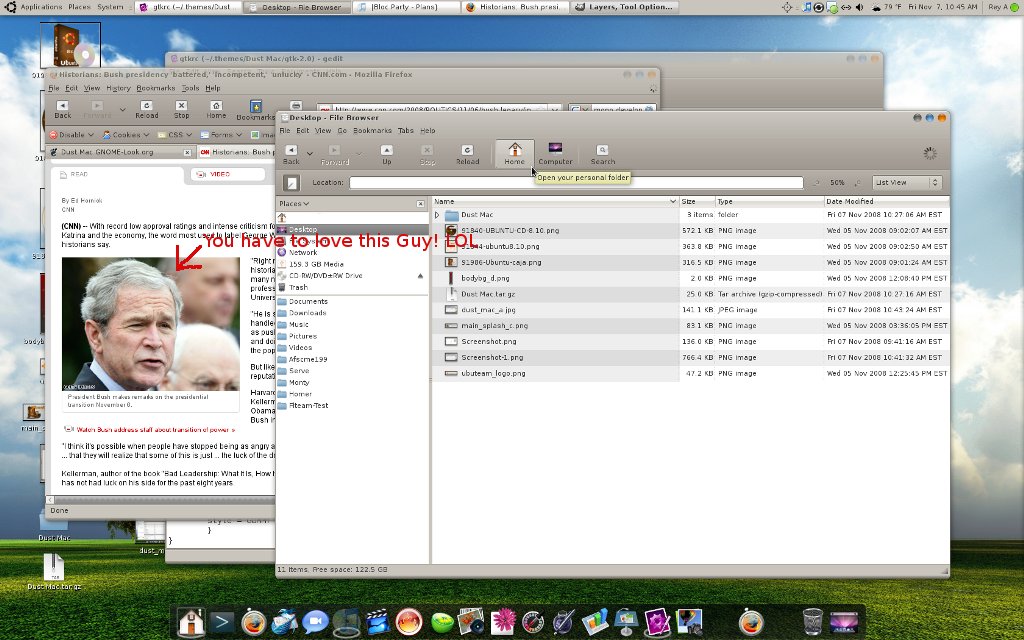Select Rteam-Test bookmark in sidebar
This screenshot has height=640, width=1024.
[x=352, y=406]
